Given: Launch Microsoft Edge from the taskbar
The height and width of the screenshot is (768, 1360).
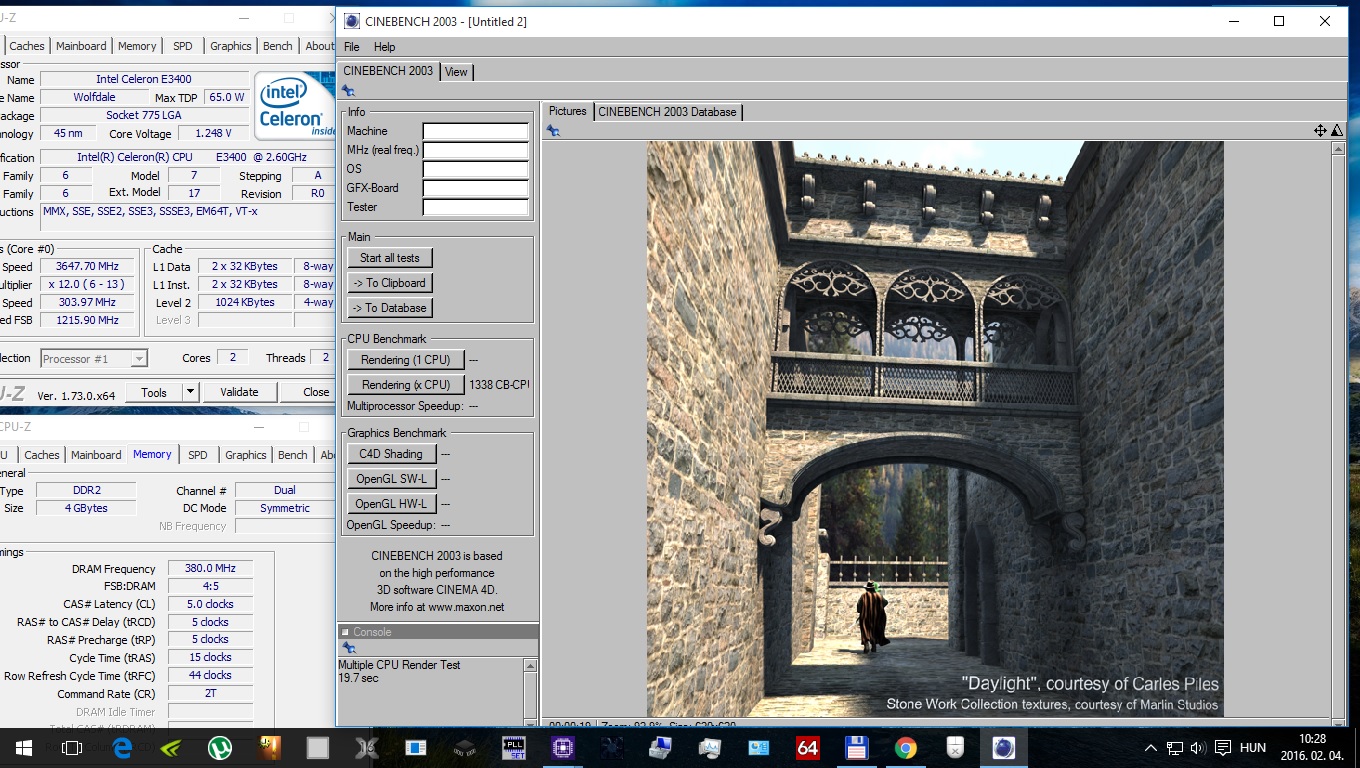Looking at the screenshot, I should click(122, 748).
